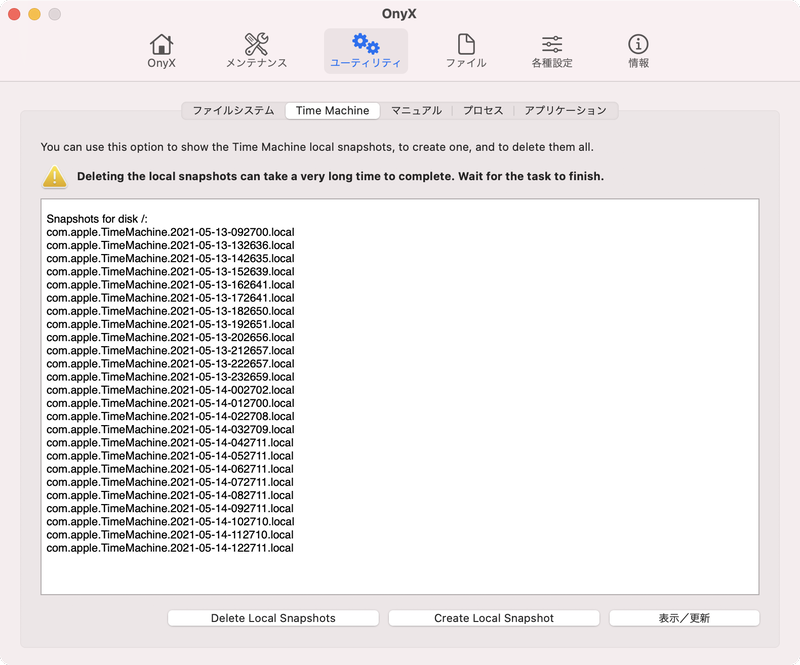Switch to the ファイルシステム tab
This screenshot has height=665, width=800.
(233, 111)
